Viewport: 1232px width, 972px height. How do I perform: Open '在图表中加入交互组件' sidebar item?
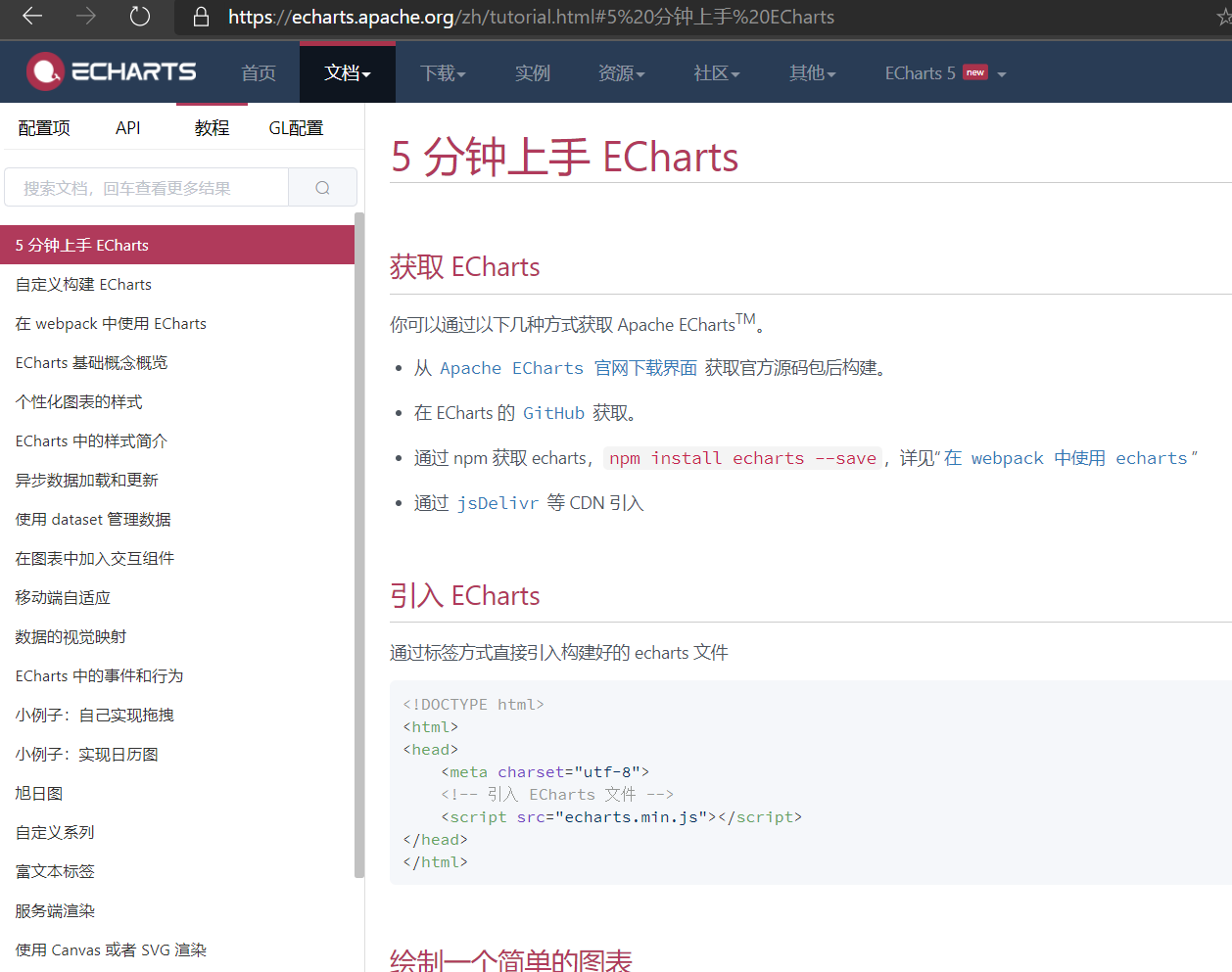pyautogui.click(x=177, y=558)
